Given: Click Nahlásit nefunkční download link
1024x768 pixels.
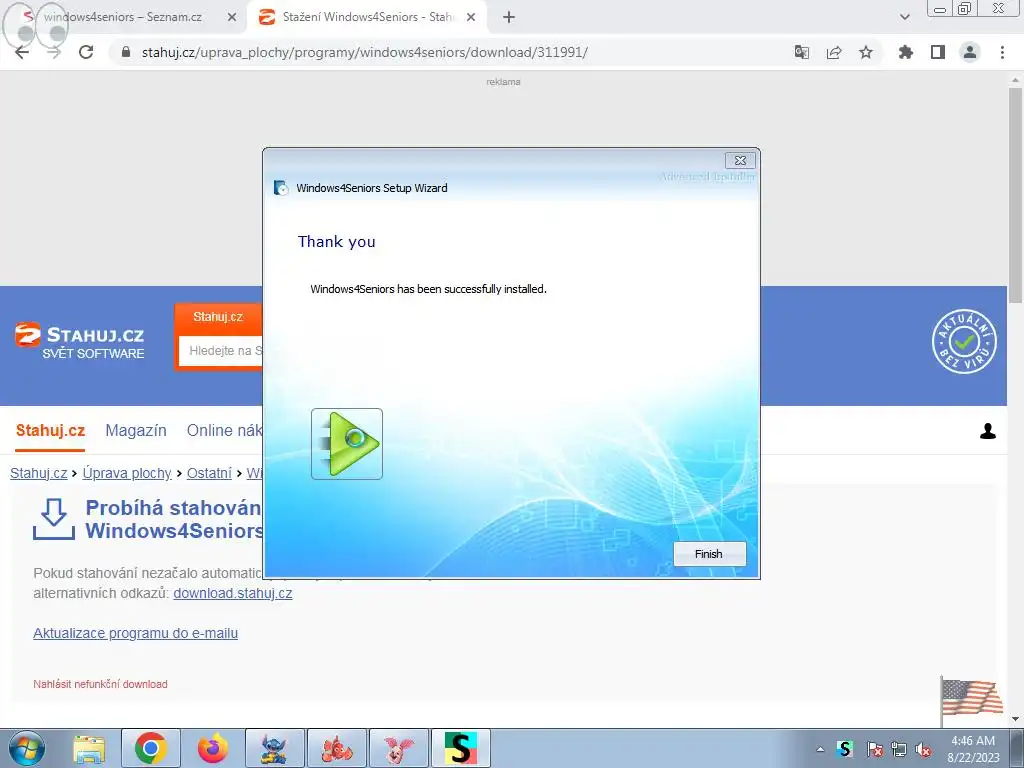Looking at the screenshot, I should tap(101, 684).
